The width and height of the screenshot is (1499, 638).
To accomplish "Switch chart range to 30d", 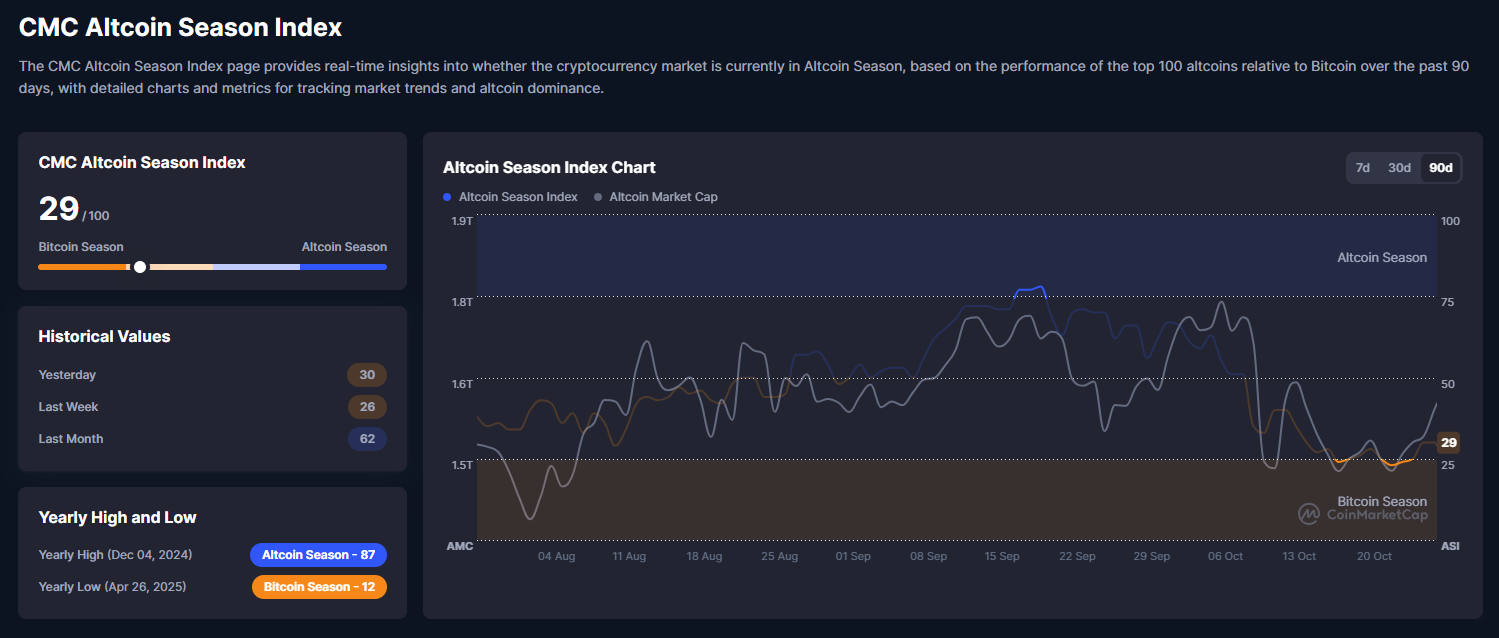I will [x=1399, y=168].
